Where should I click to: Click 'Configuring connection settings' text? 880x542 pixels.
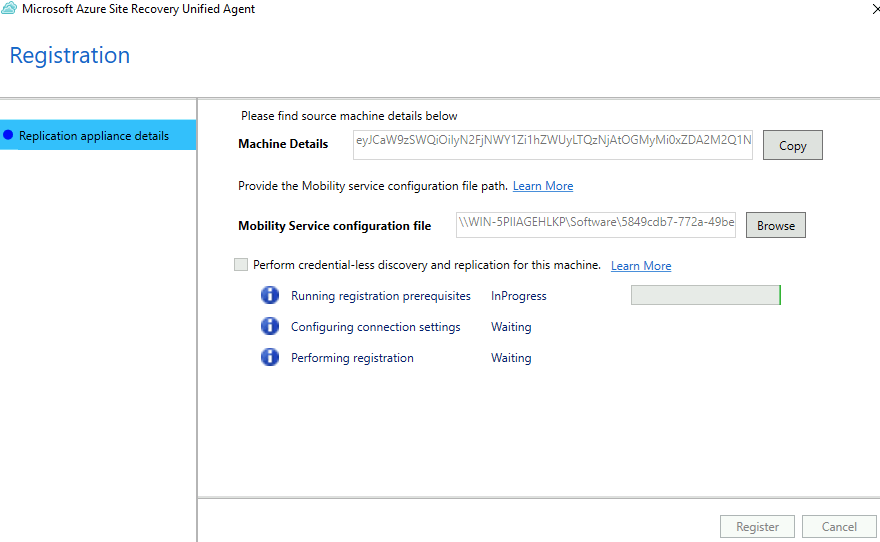pos(375,327)
